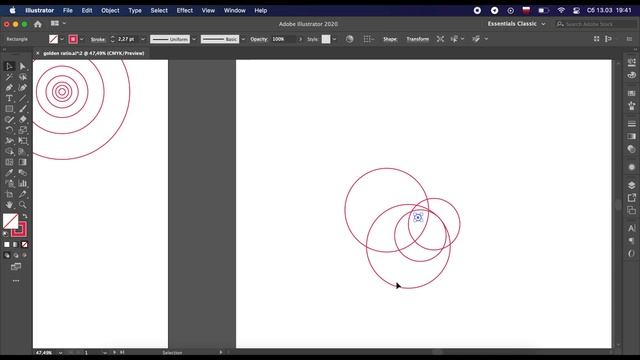The width and height of the screenshot is (640, 360).
Task: Open stroke color dropdown arrow
Action: point(82,39)
